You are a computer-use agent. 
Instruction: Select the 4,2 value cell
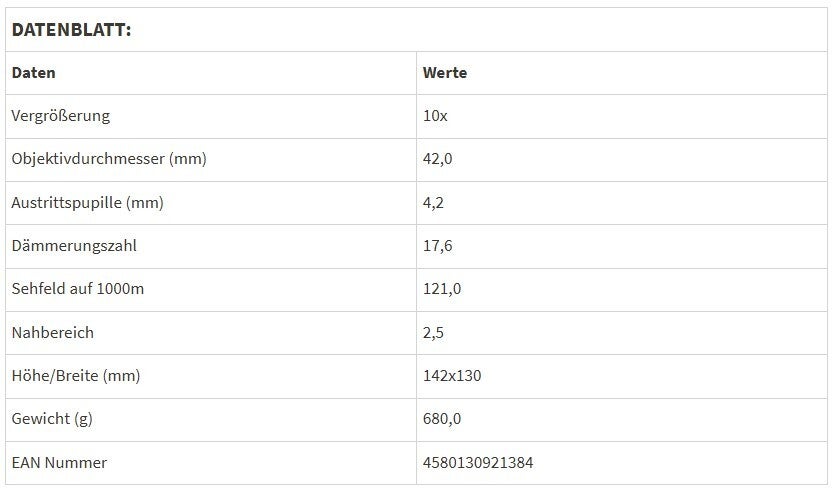pos(433,203)
